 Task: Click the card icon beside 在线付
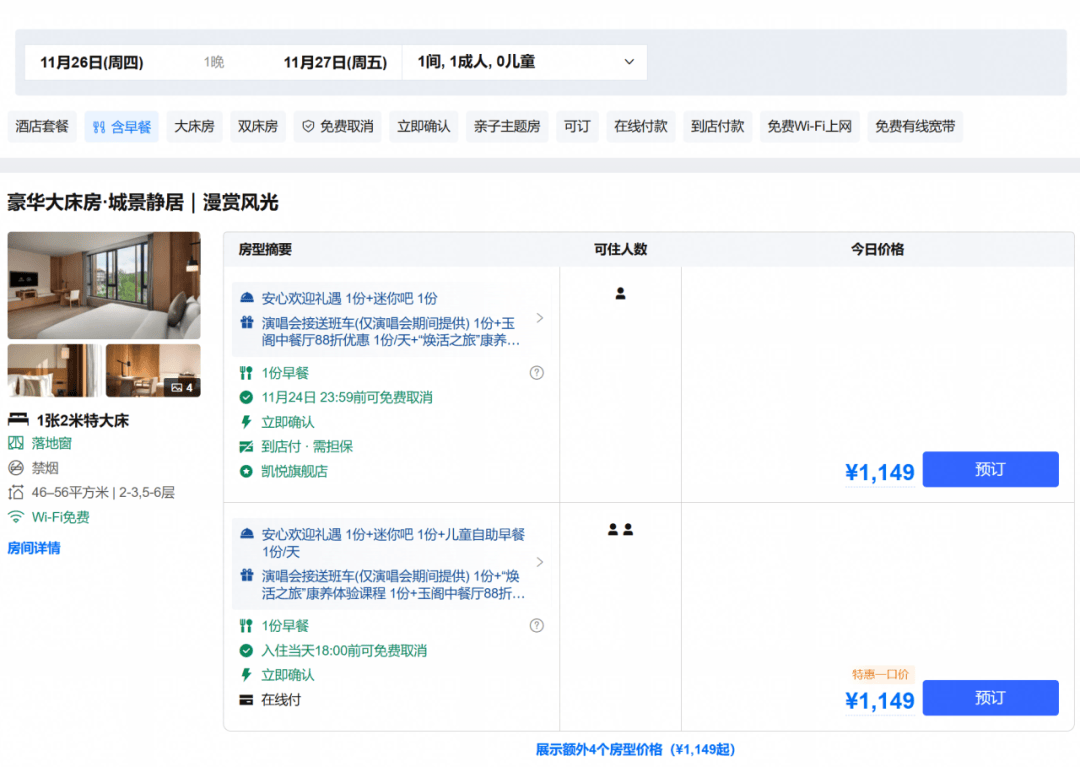[246, 700]
